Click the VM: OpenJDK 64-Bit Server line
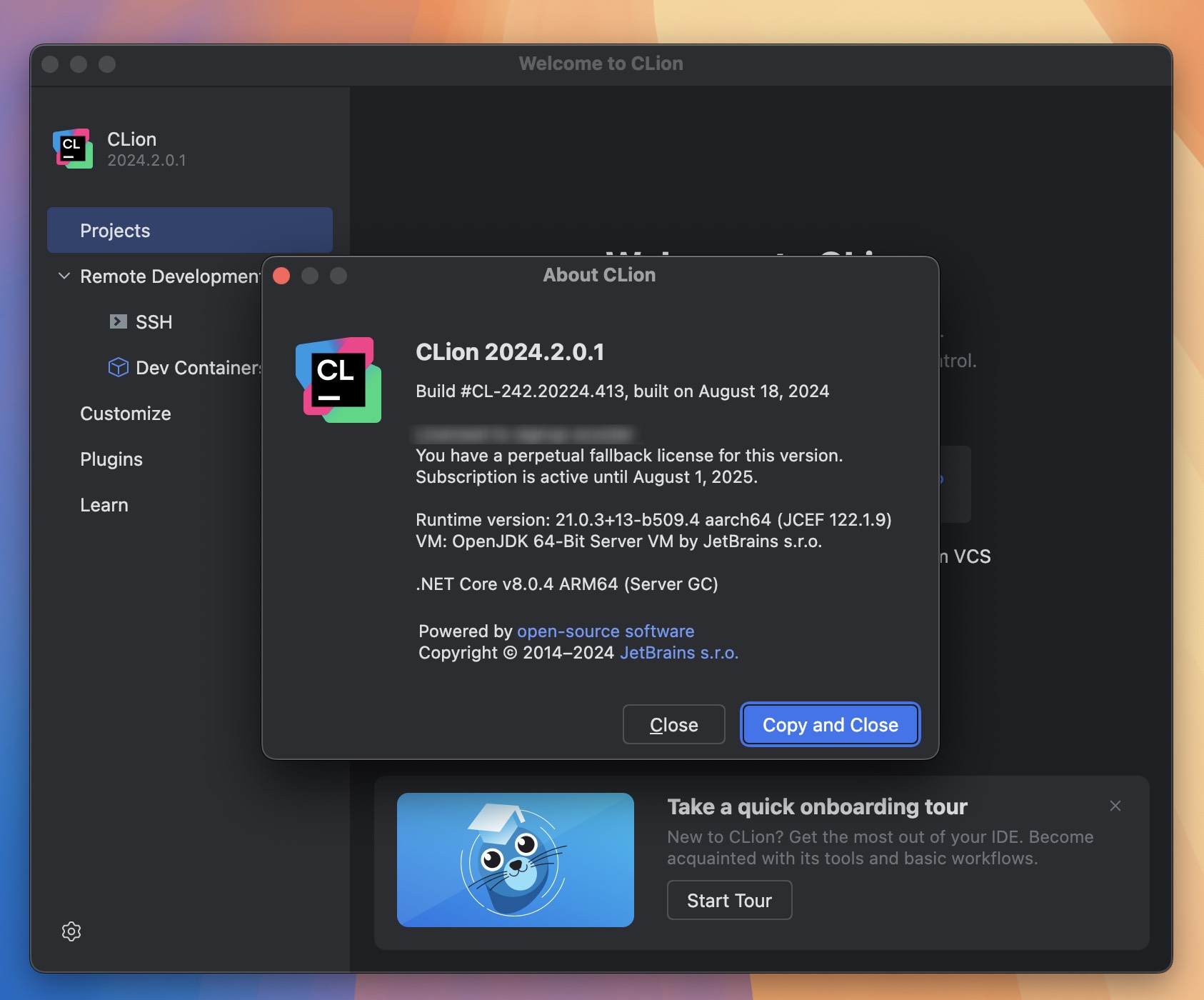This screenshot has height=1000, width=1204. tap(618, 541)
